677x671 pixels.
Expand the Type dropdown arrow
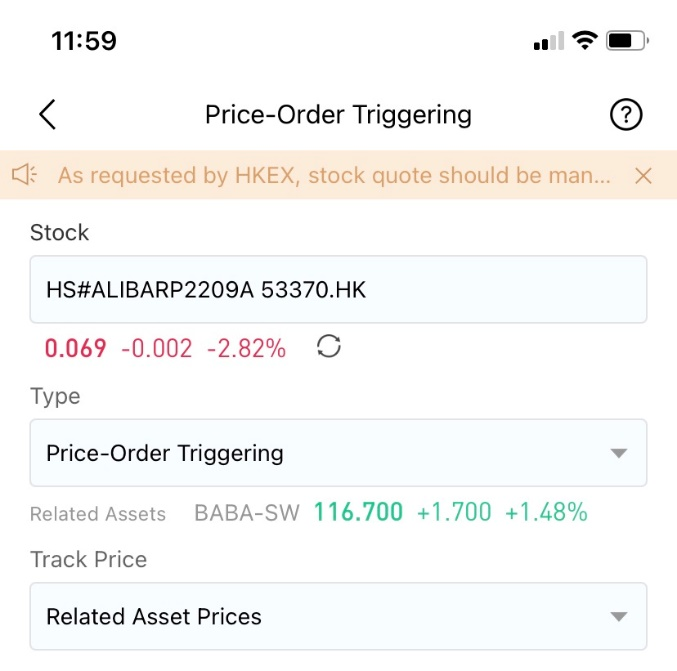pyautogui.click(x=618, y=453)
